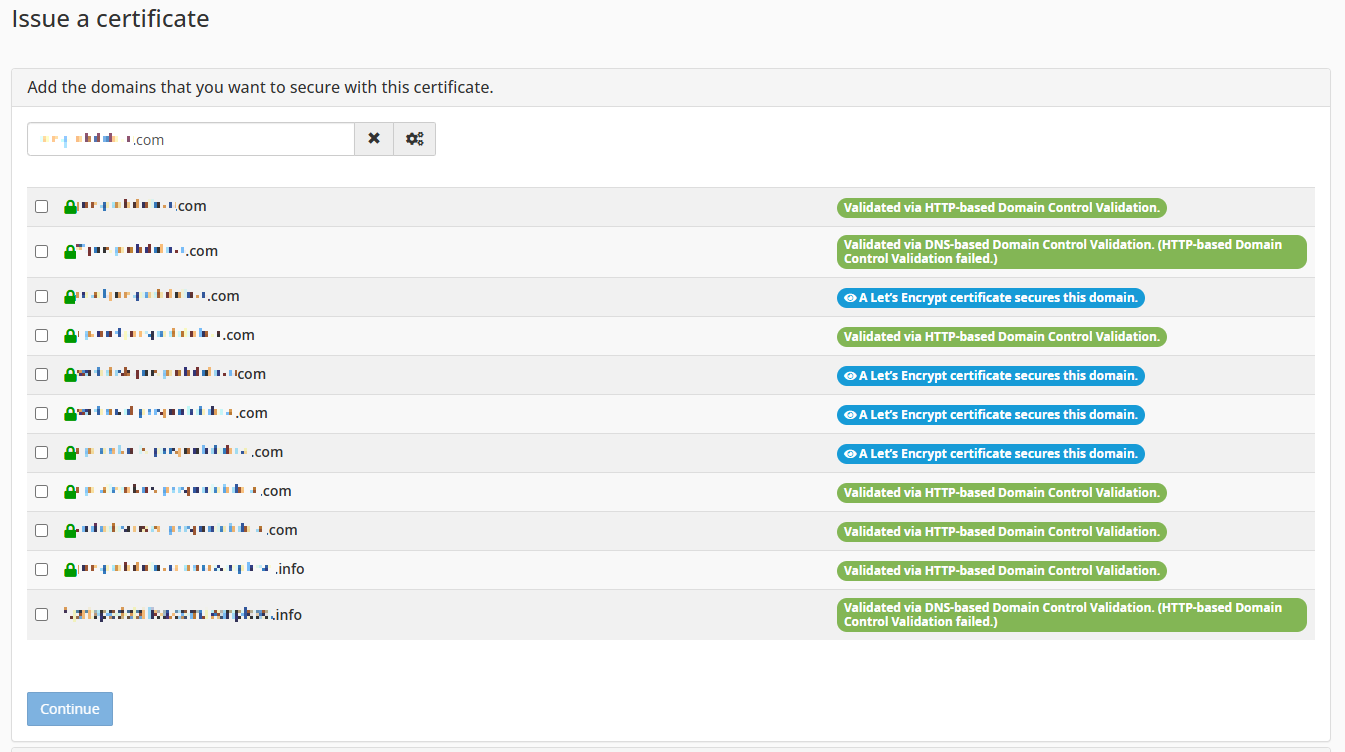Click the Continue button
The height and width of the screenshot is (752, 1345).
(x=70, y=709)
